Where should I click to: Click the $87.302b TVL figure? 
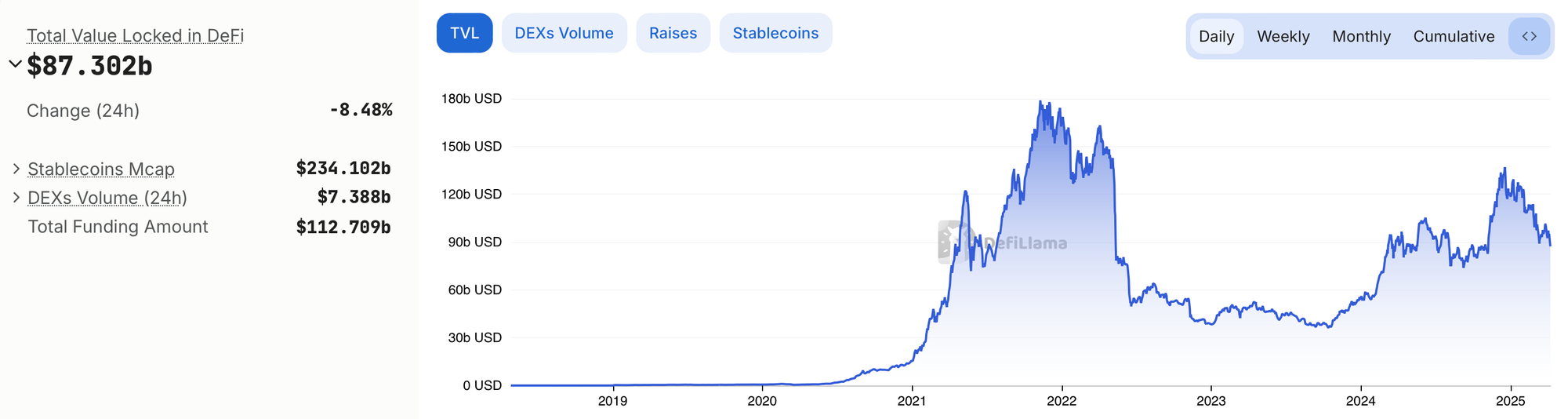point(89,66)
